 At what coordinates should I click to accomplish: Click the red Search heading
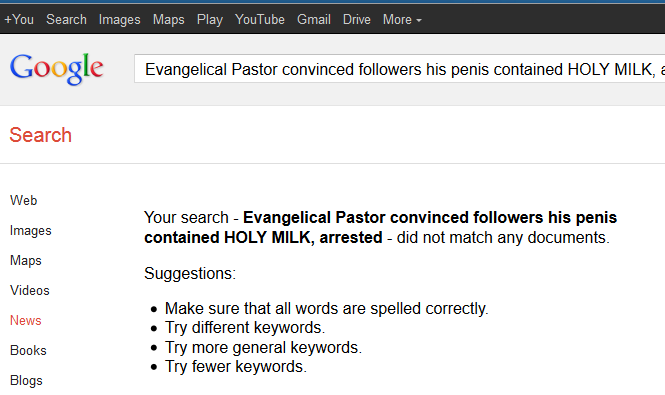pyautogui.click(x=40, y=135)
